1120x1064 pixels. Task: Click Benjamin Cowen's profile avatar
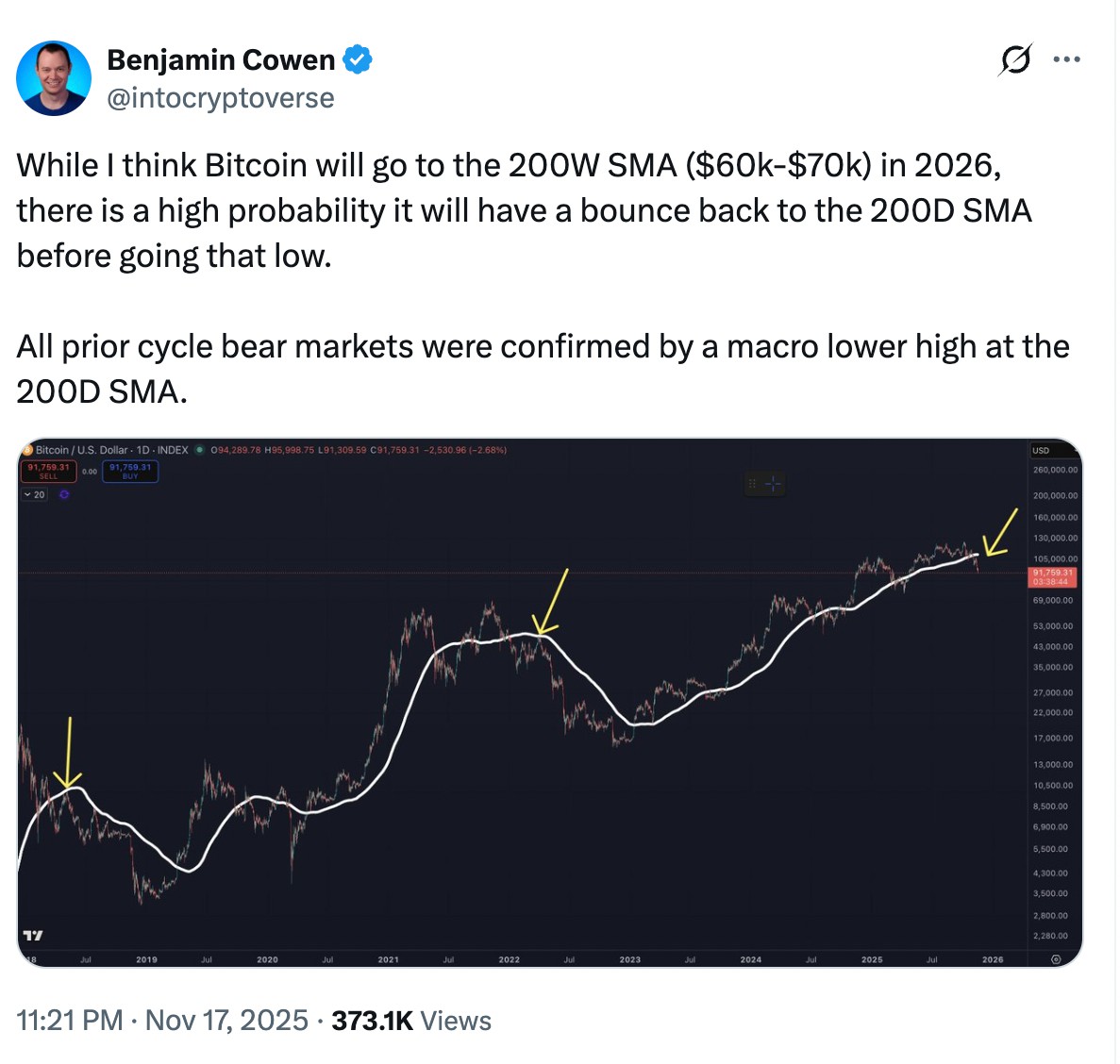tap(54, 77)
